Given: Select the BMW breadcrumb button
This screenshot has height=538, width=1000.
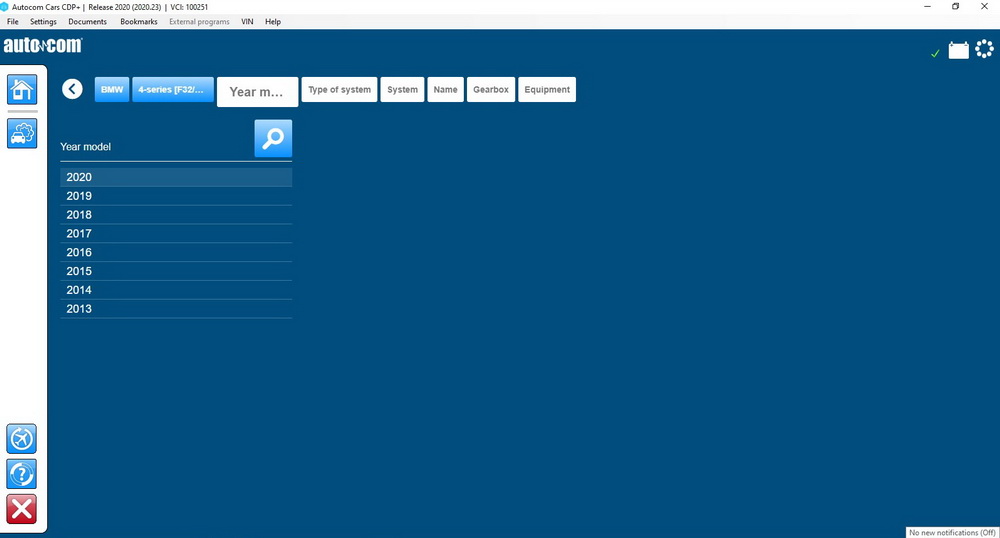Looking at the screenshot, I should point(112,89).
